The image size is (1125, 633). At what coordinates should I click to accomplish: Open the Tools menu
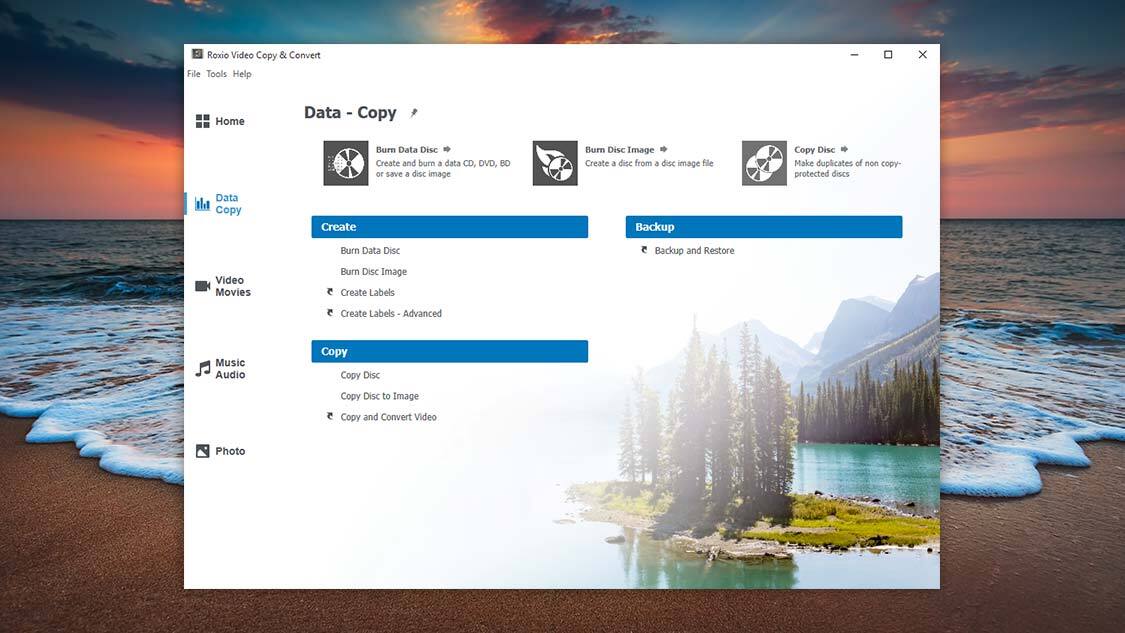(217, 74)
